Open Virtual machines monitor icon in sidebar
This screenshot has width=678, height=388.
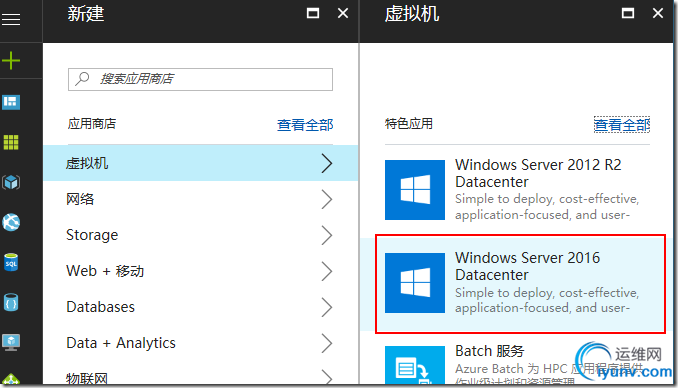[11, 342]
